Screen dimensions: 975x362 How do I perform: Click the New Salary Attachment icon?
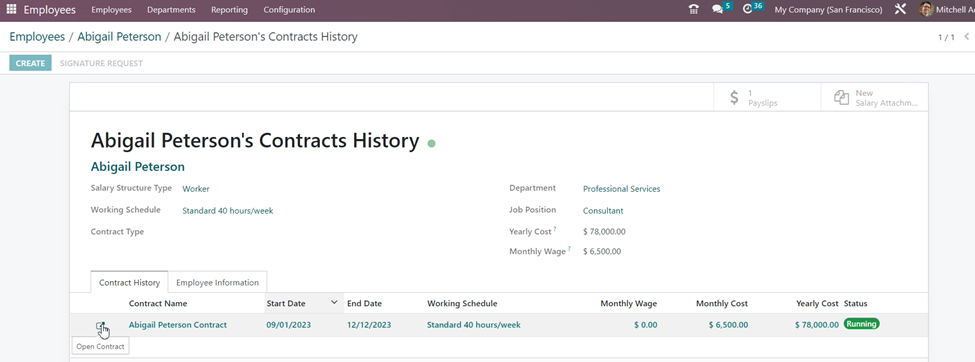tap(841, 98)
